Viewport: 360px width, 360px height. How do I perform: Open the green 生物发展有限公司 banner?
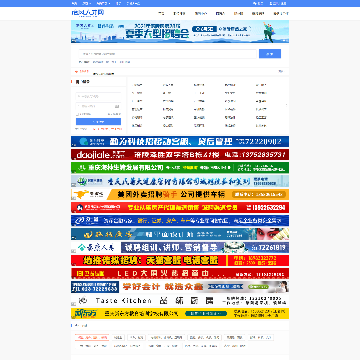pyautogui.click(x=180, y=168)
